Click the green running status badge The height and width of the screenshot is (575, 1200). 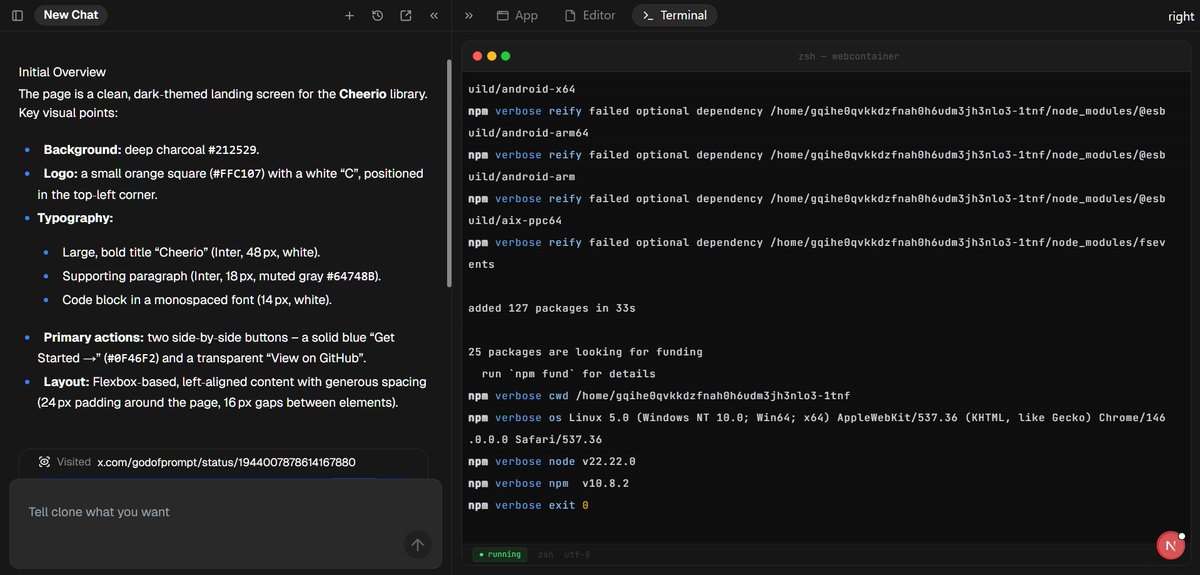tap(499, 554)
